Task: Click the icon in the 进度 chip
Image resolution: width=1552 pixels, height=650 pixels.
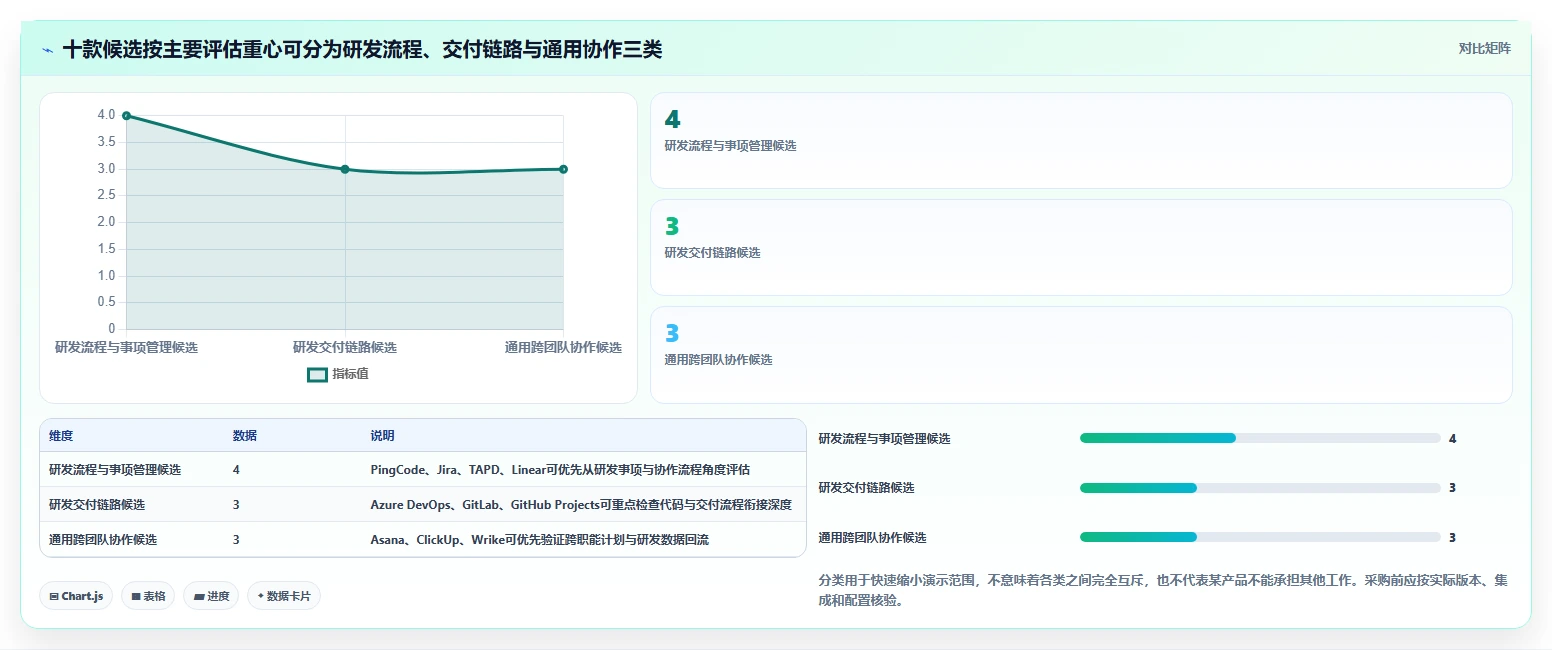Action: tap(199, 596)
